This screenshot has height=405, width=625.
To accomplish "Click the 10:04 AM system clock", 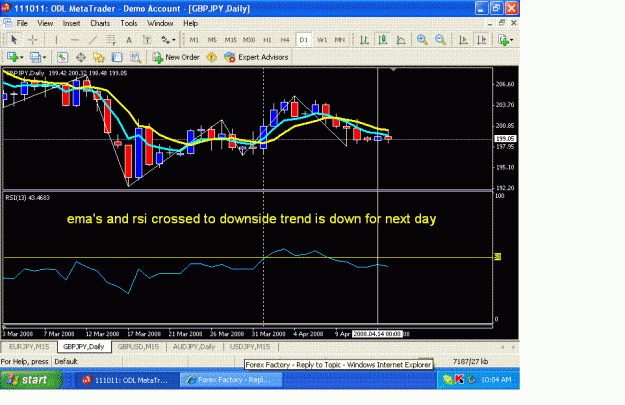I will point(496,380).
